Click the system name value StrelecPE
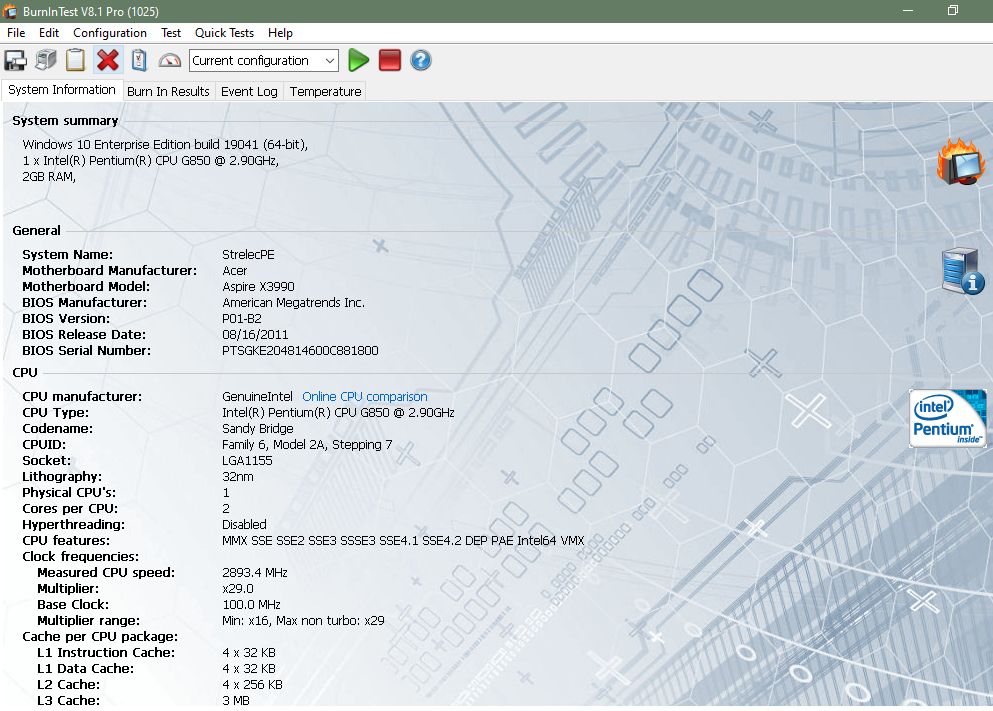This screenshot has width=993, height=711. pos(248,255)
